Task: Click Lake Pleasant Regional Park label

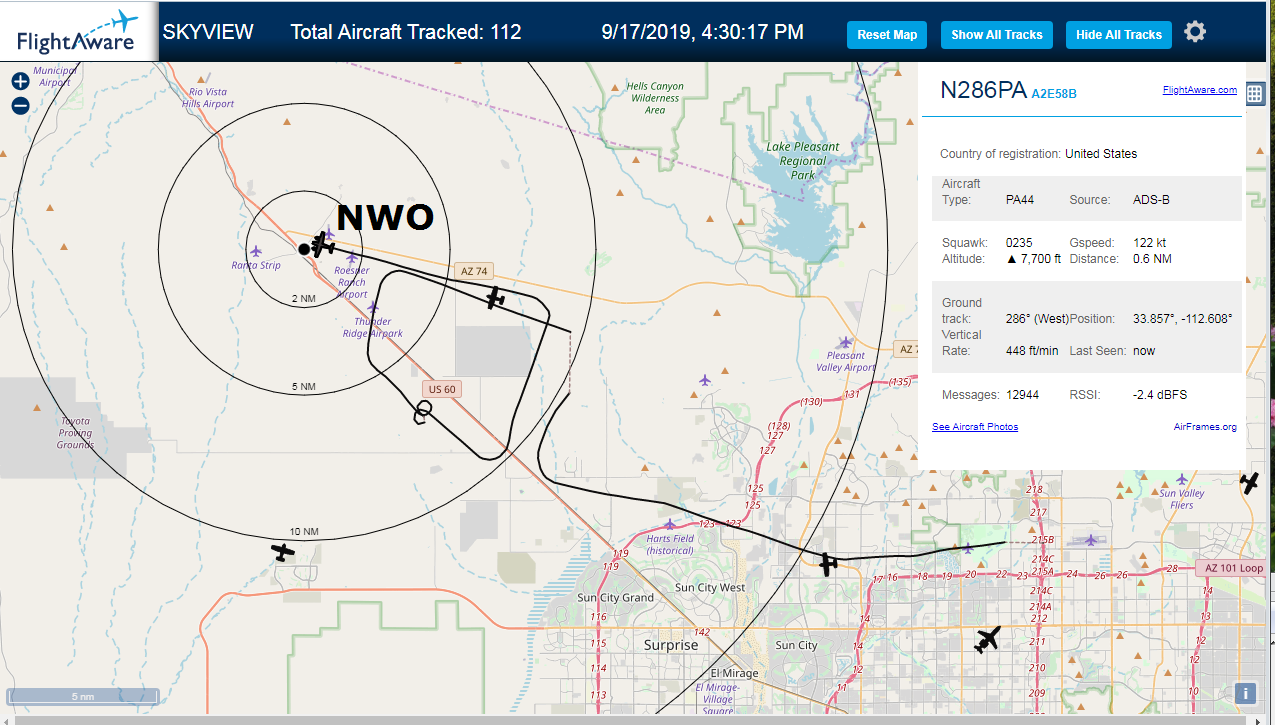Action: (x=803, y=161)
